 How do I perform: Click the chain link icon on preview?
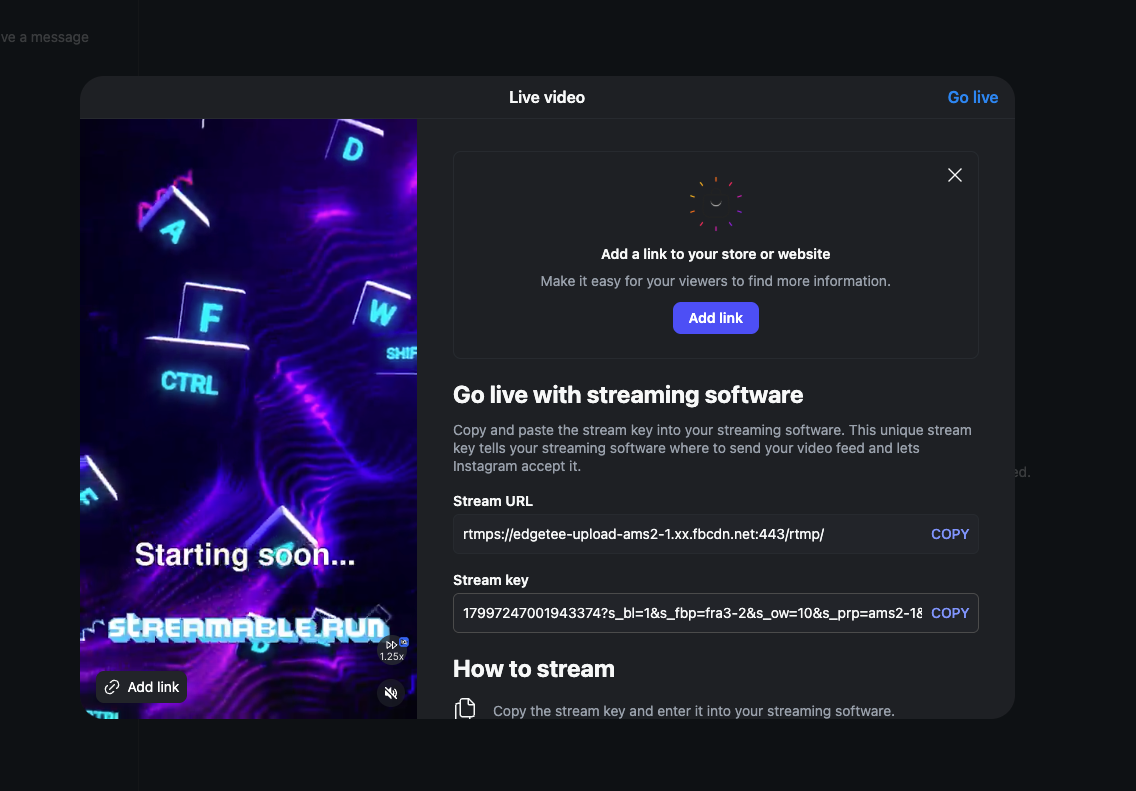pos(112,687)
